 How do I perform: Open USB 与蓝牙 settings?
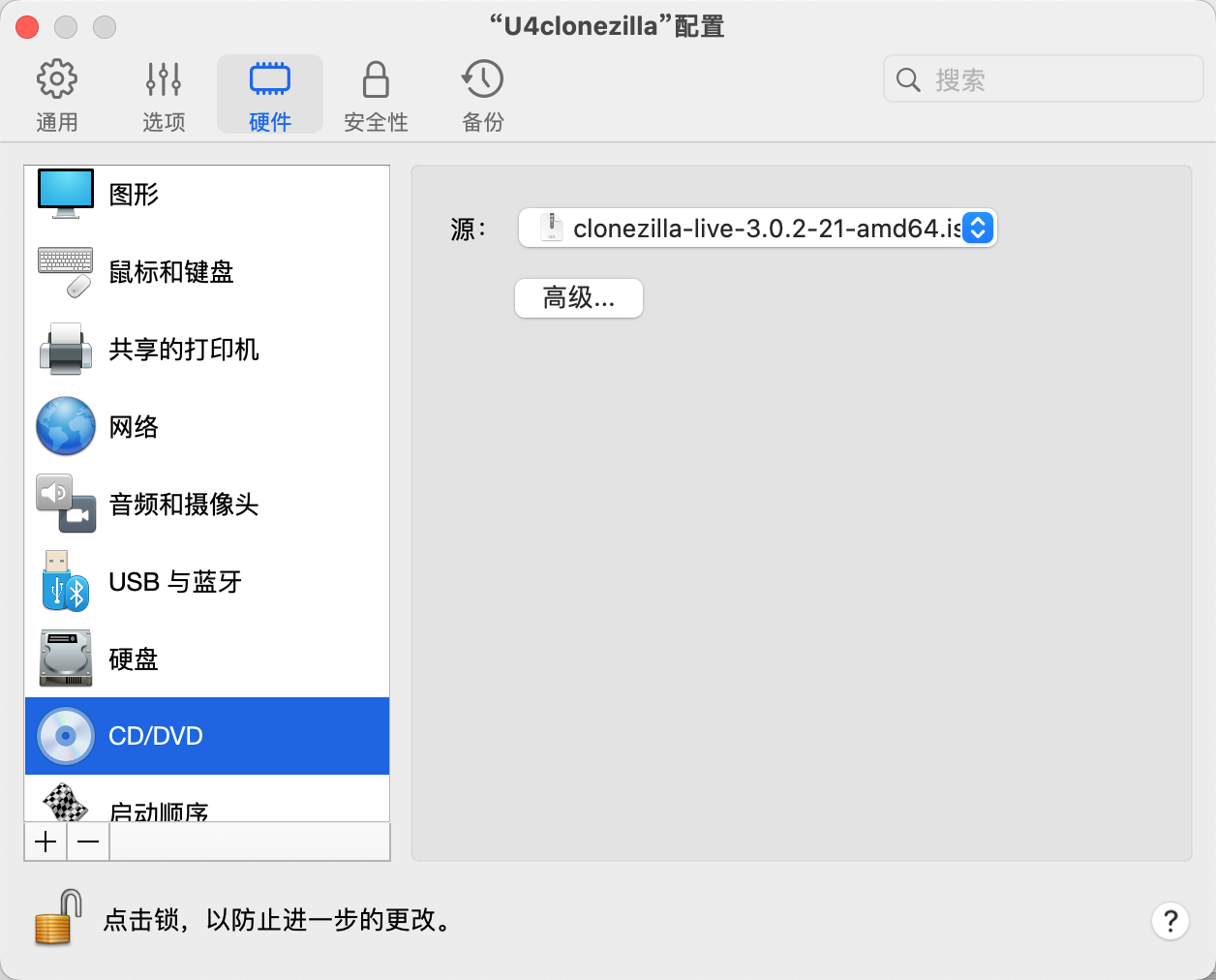click(x=174, y=582)
